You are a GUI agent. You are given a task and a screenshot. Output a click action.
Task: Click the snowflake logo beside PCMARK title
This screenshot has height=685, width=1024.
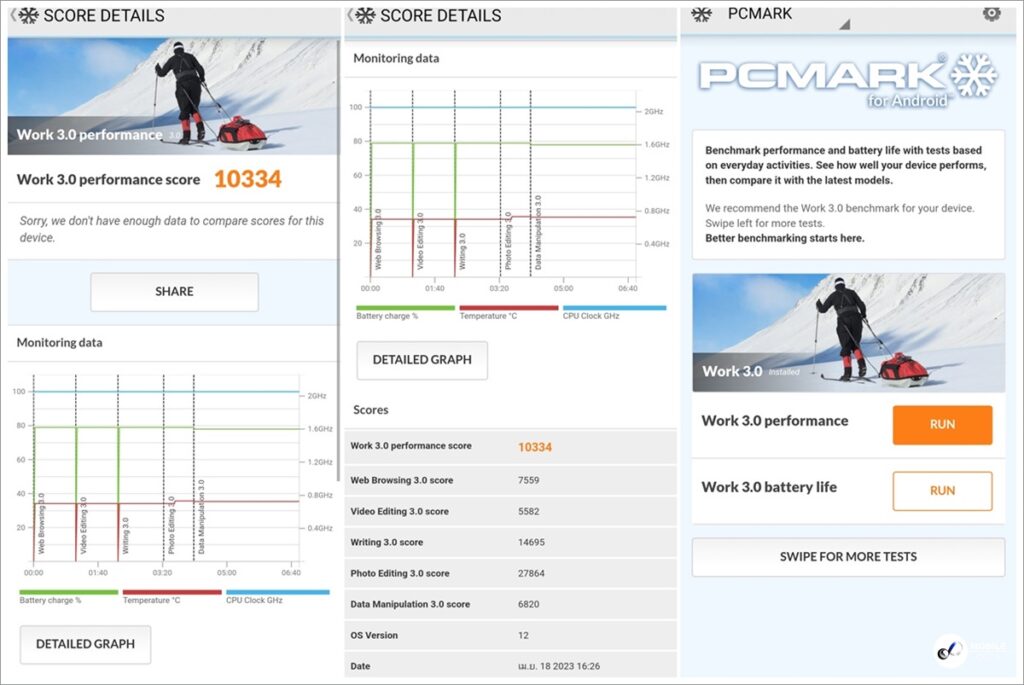coord(702,14)
